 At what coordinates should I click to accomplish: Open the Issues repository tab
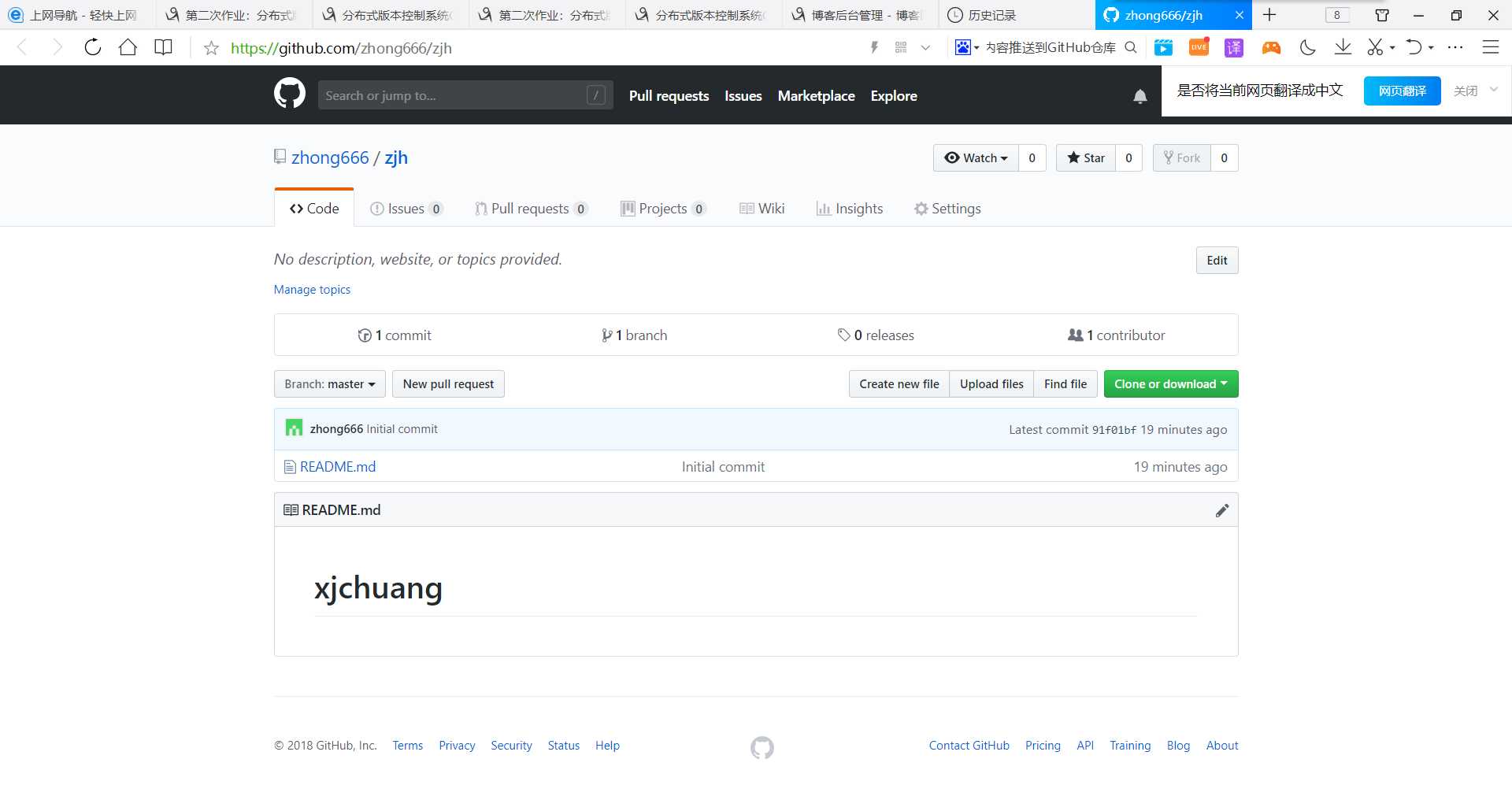tap(406, 209)
